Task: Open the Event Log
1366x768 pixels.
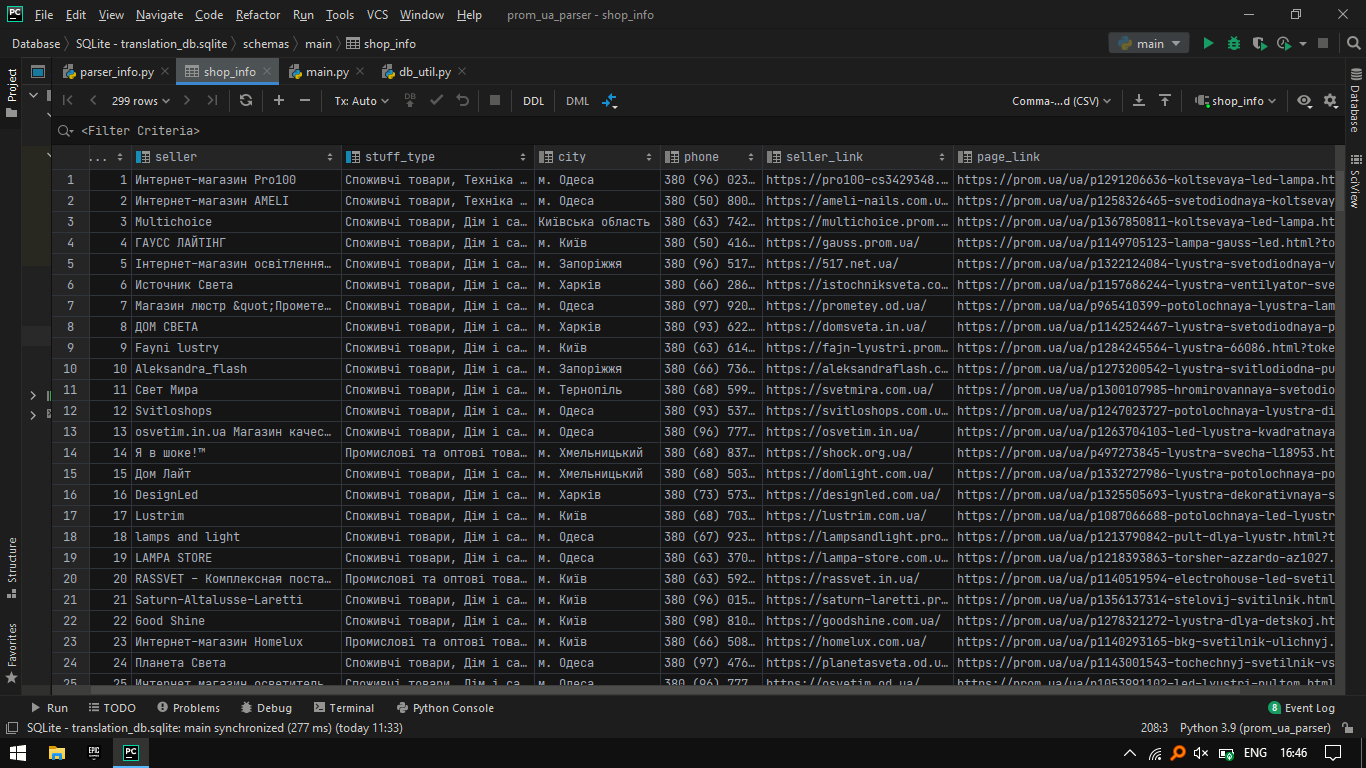Action: coord(1301,708)
